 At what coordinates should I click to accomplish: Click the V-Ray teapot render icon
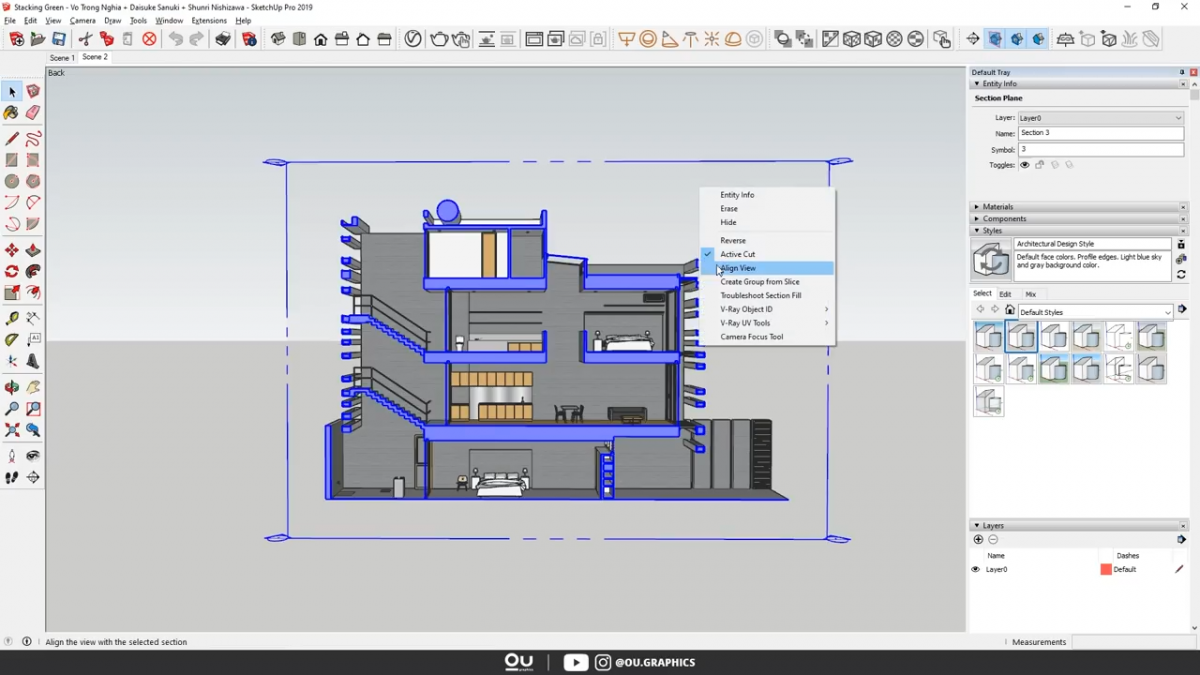437,39
